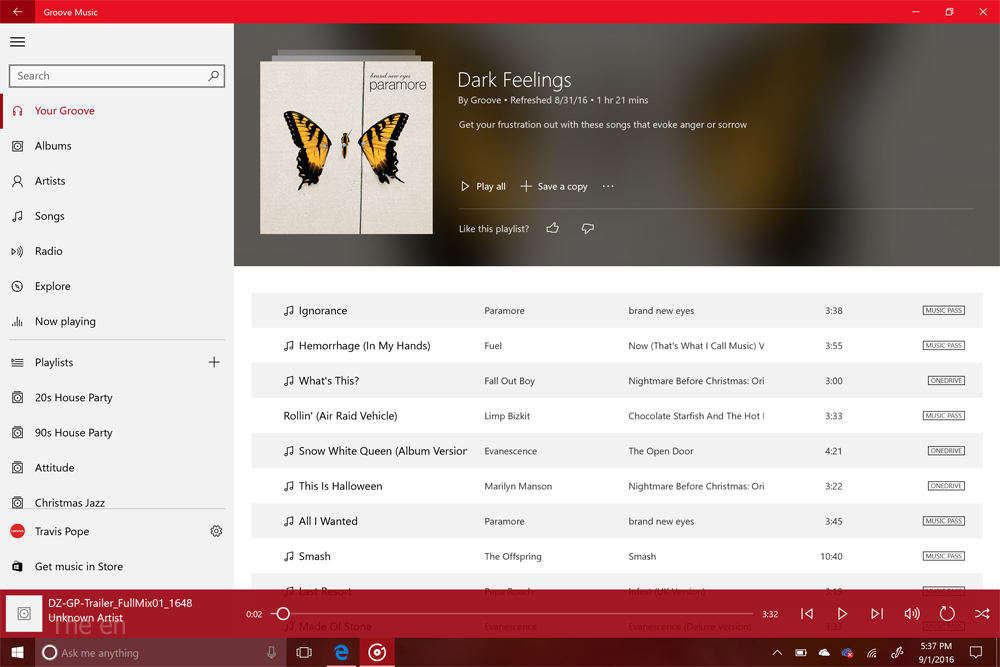Click the Dark Feelings album cover
Viewport: 1000px width, 667px height.
[346, 147]
